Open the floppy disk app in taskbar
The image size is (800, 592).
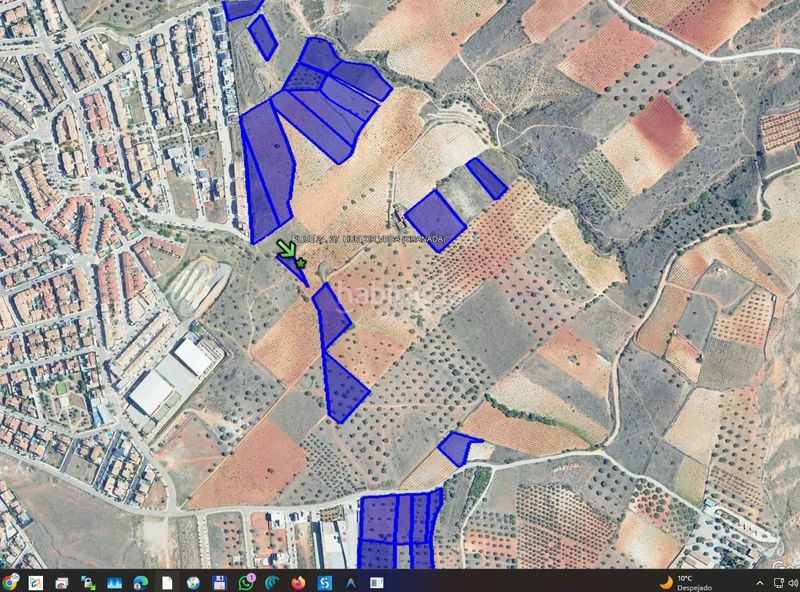219,582
